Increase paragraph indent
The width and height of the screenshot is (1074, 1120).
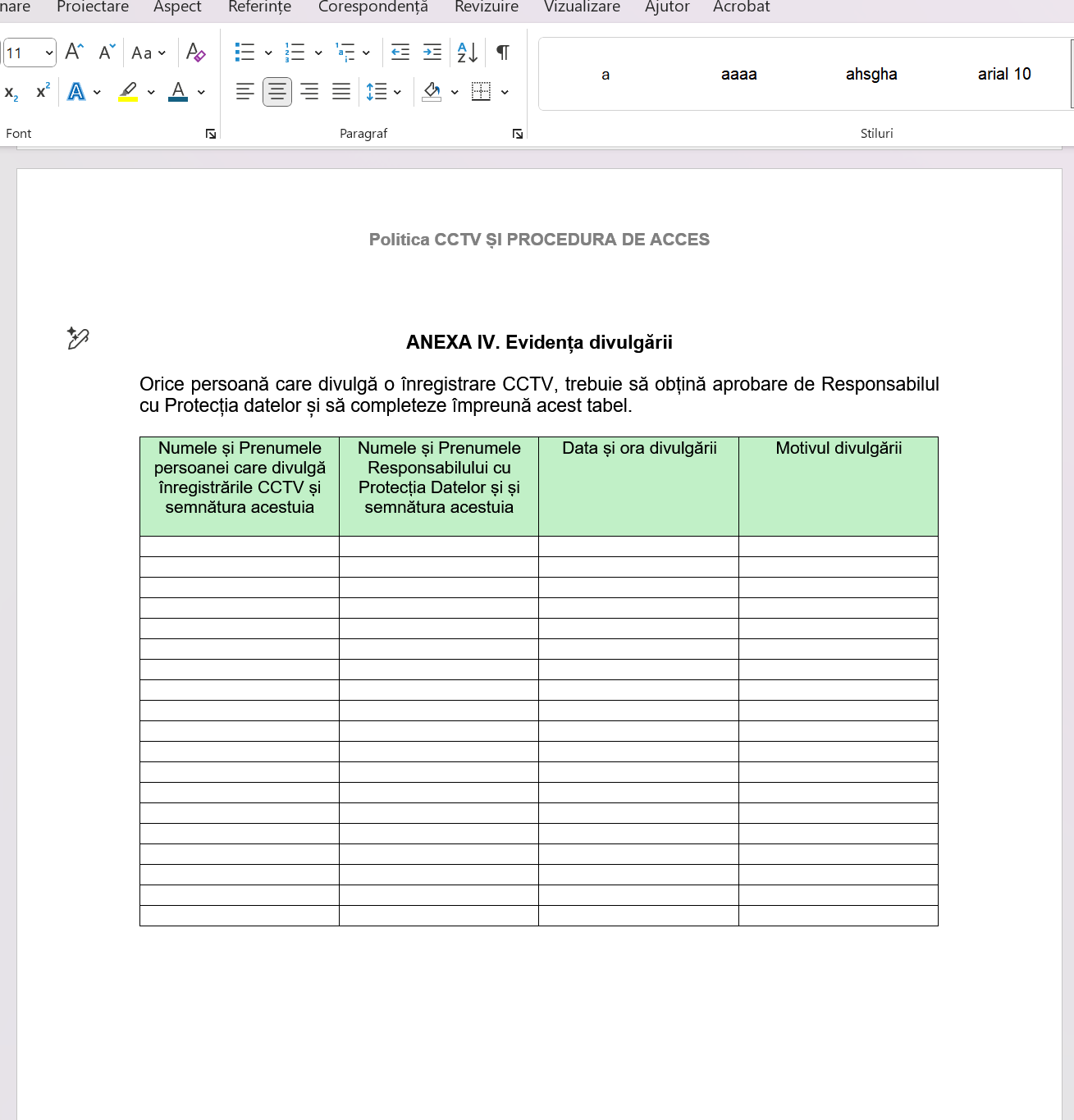[x=432, y=53]
